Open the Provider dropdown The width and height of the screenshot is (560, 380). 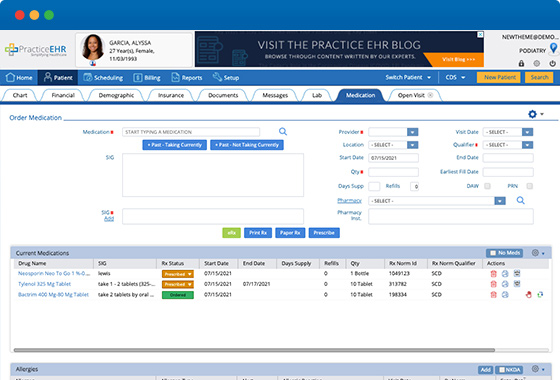click(412, 132)
